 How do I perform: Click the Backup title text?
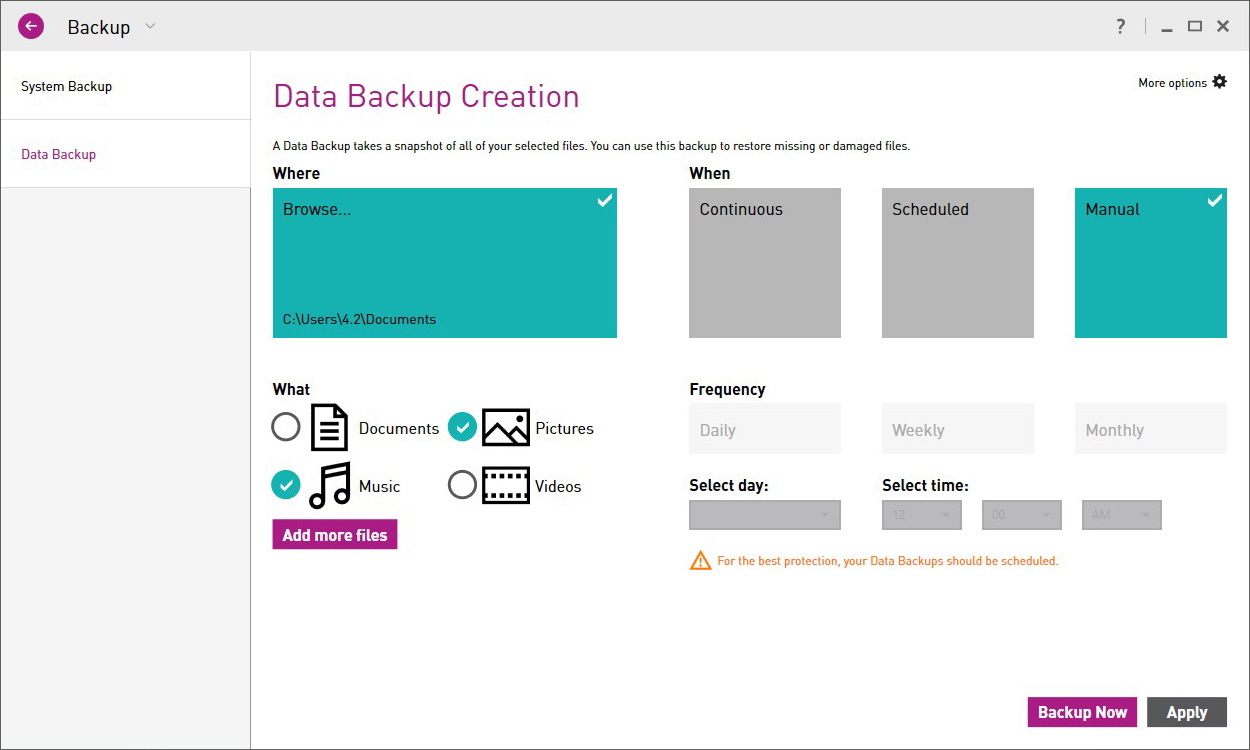tap(99, 27)
